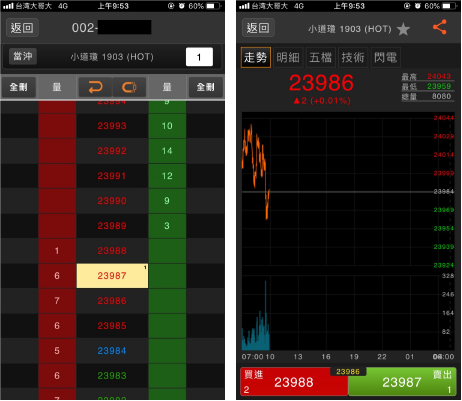Select the quantity input field showing 1
The height and width of the screenshot is (401, 462).
pyautogui.click(x=199, y=57)
